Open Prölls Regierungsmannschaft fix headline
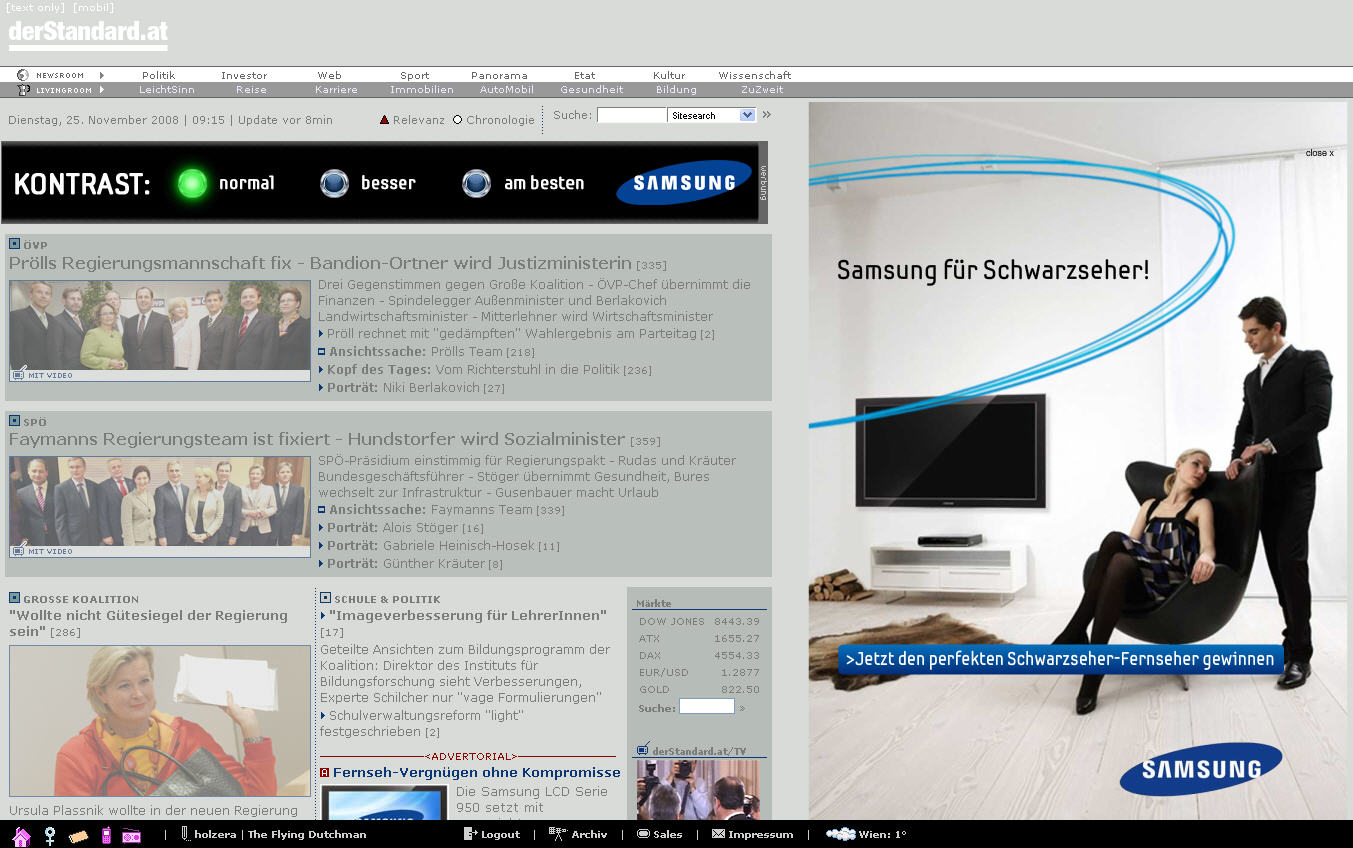The width and height of the screenshot is (1353, 848). tap(320, 263)
